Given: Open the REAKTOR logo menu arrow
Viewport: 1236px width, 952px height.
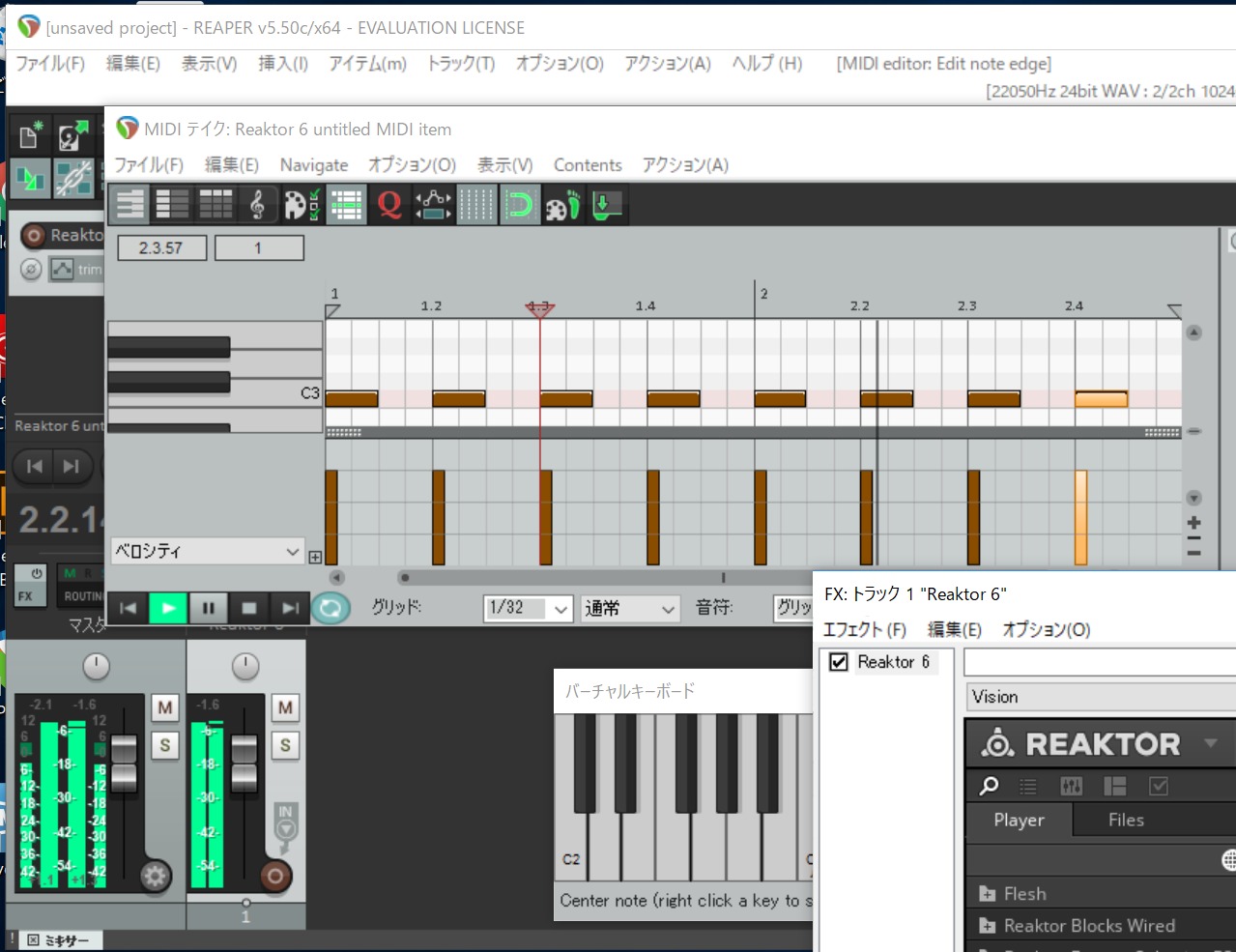Looking at the screenshot, I should coord(1210,743).
